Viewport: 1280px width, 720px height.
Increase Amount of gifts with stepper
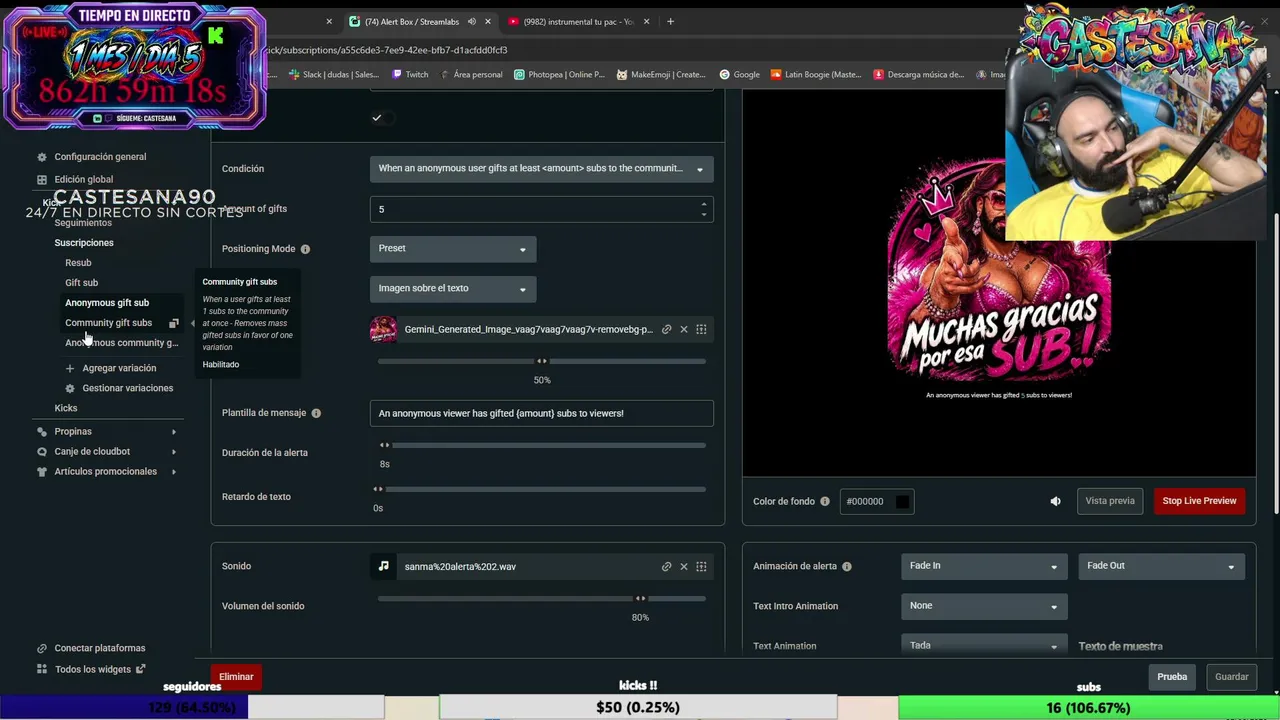pos(704,204)
